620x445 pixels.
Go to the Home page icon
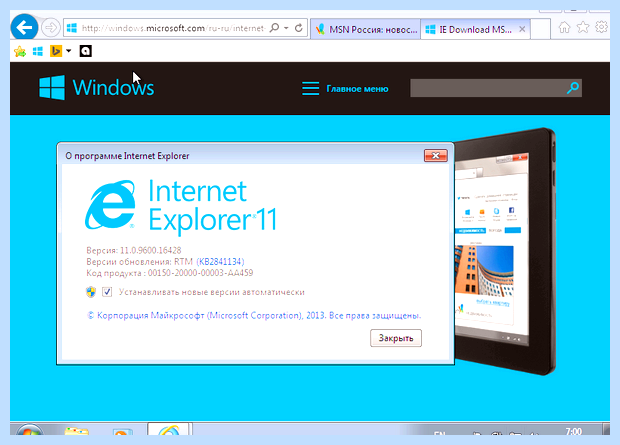565,28
